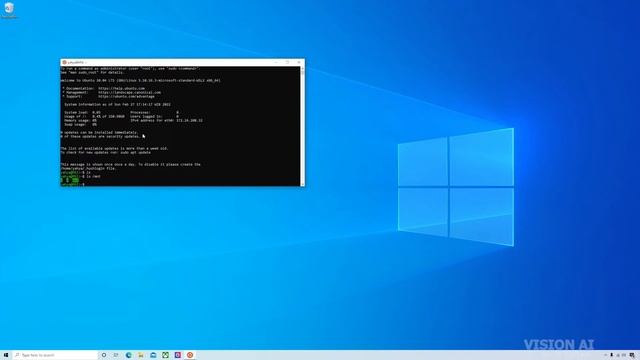This screenshot has width=640, height=360.
Task: Open the purple taskbar app icon
Action: point(178,355)
